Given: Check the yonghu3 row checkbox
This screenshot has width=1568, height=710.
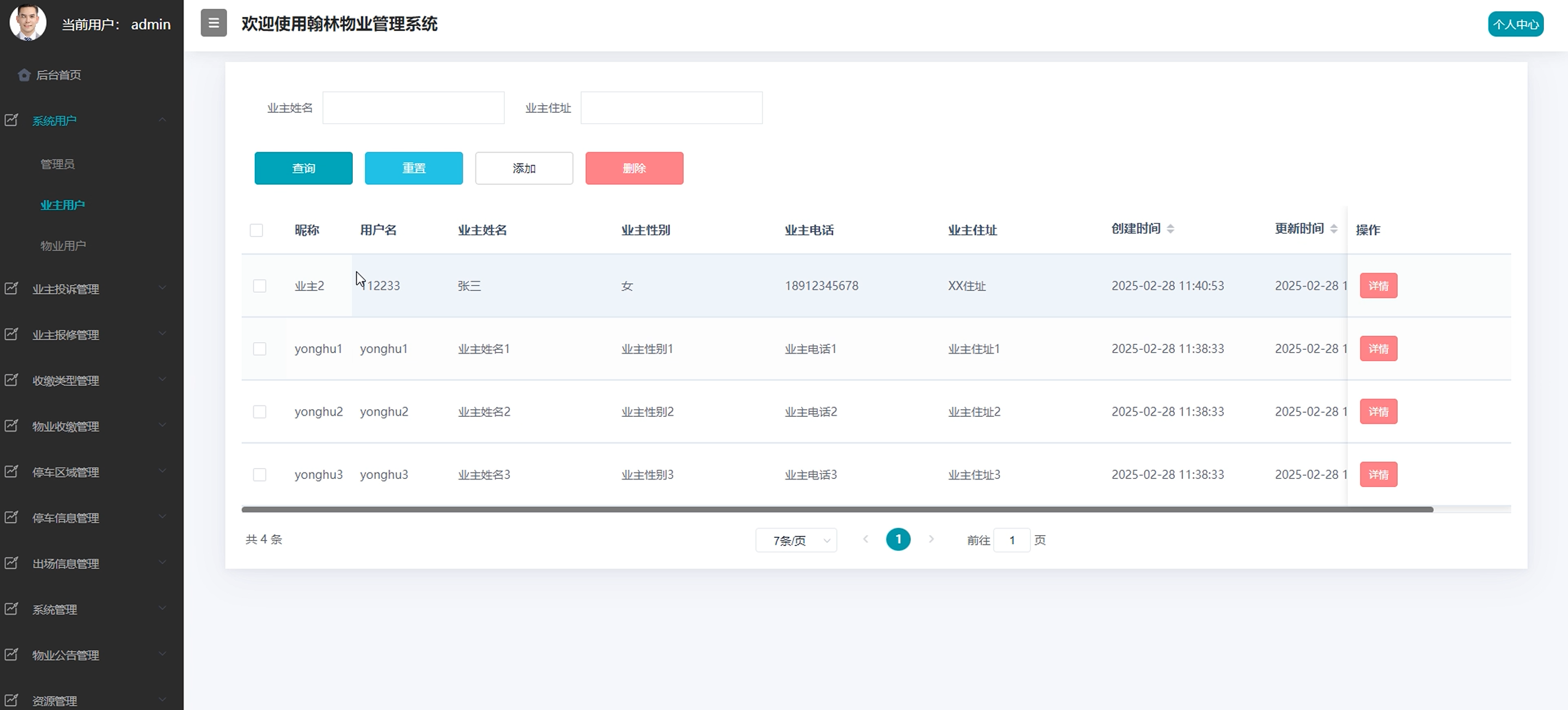Looking at the screenshot, I should [x=259, y=475].
